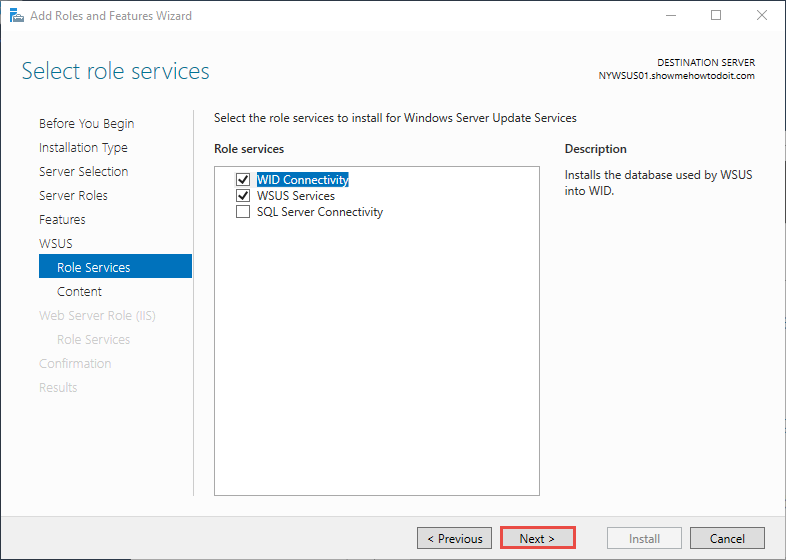This screenshot has width=786, height=560.
Task: Go to Before You Begin step
Action: click(87, 123)
